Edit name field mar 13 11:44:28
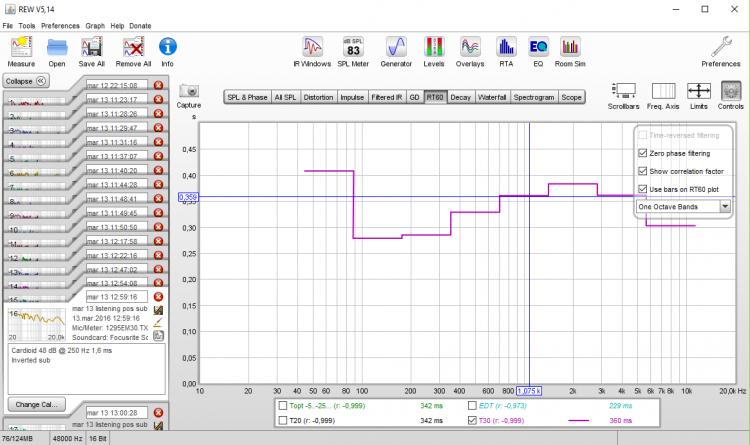Viewport: 750px width, 445px height. click(x=117, y=184)
